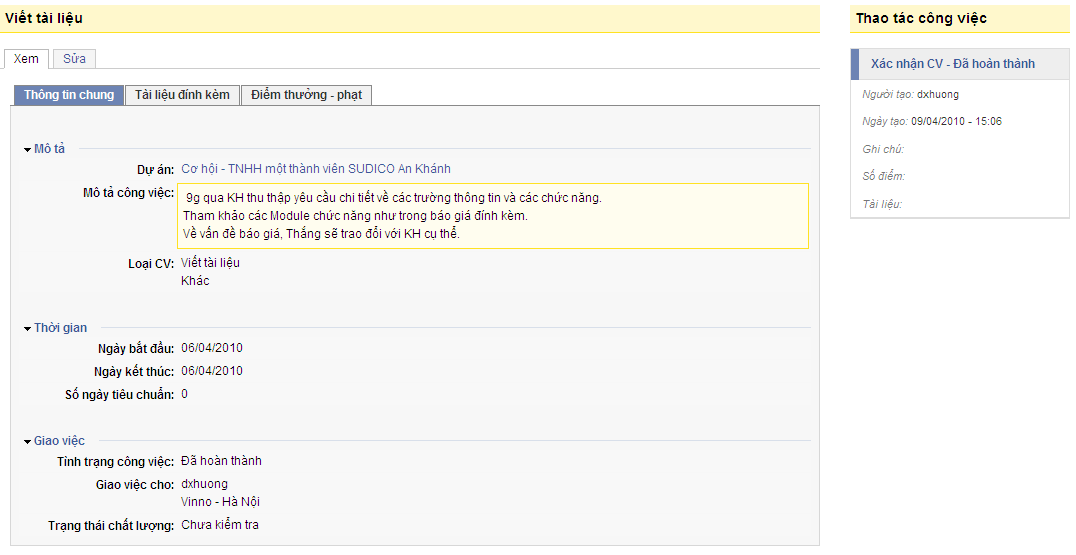Click the Giao việc section title

pyautogui.click(x=59, y=441)
